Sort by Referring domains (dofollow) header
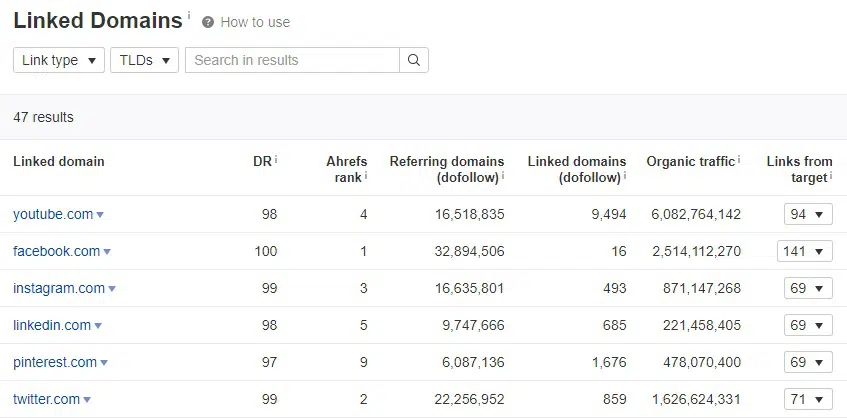847x418 pixels. (x=447, y=169)
